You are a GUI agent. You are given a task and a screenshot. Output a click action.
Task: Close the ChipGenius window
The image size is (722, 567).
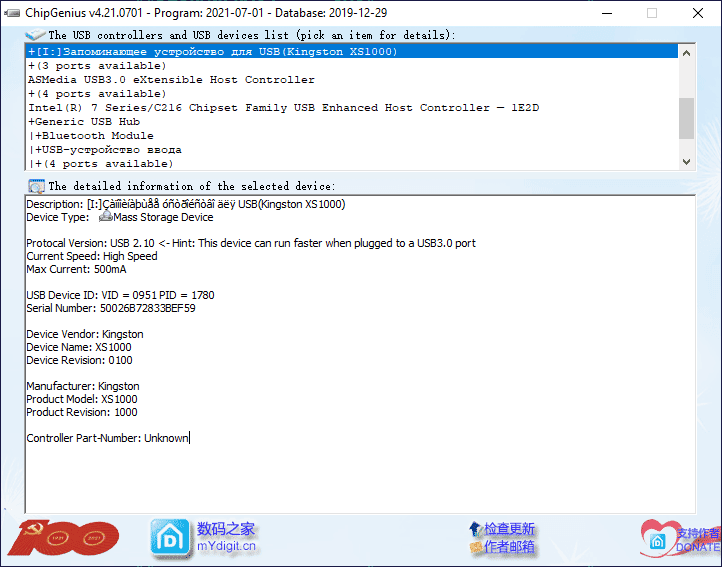point(698,13)
